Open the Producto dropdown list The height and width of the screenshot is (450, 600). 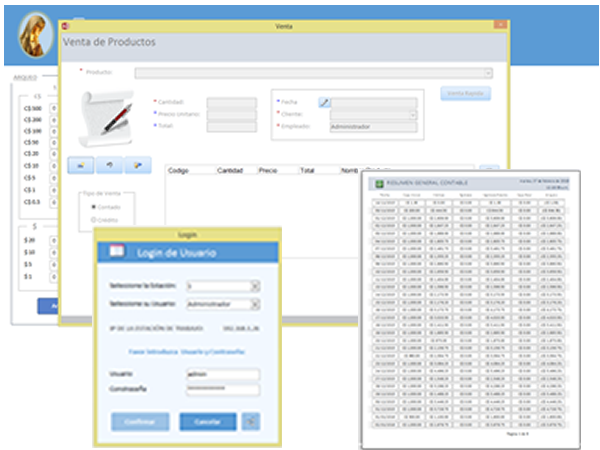click(x=488, y=73)
